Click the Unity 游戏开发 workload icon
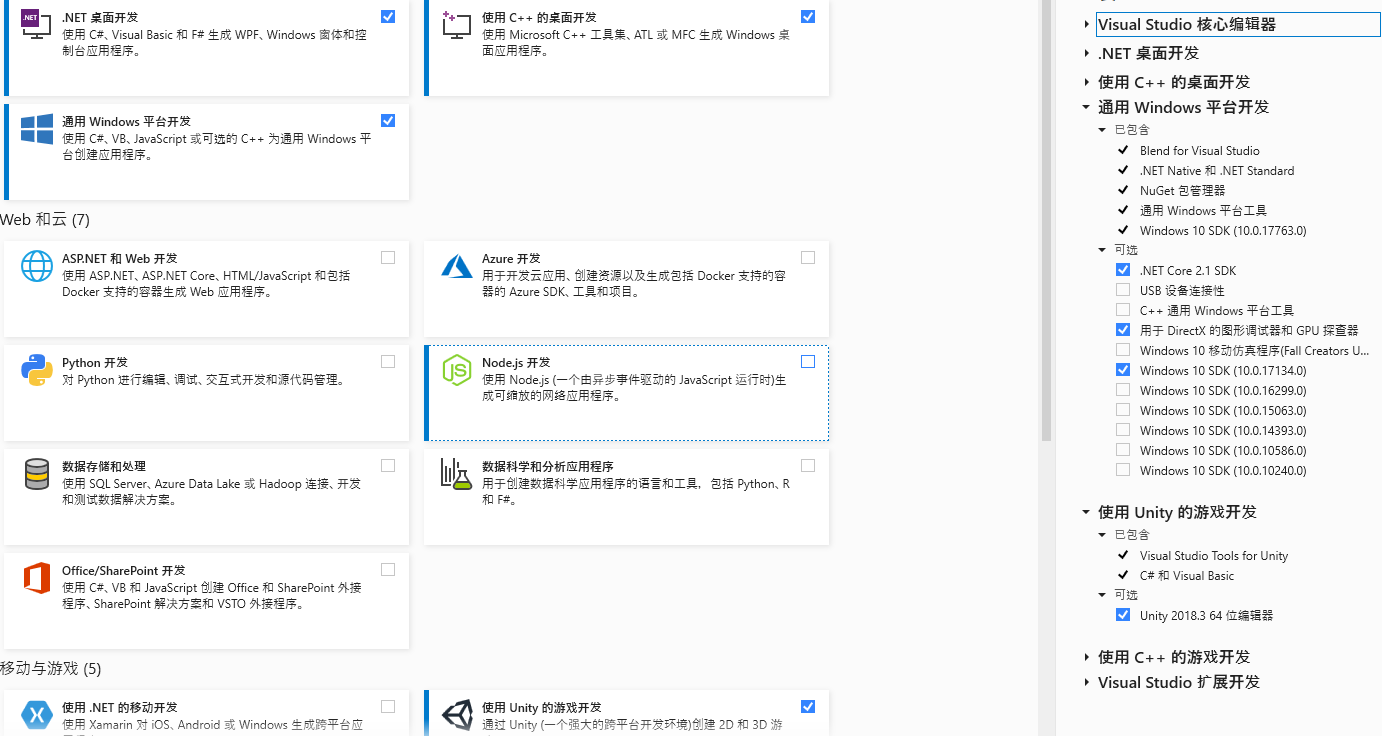This screenshot has height=736, width=1382. click(x=457, y=714)
